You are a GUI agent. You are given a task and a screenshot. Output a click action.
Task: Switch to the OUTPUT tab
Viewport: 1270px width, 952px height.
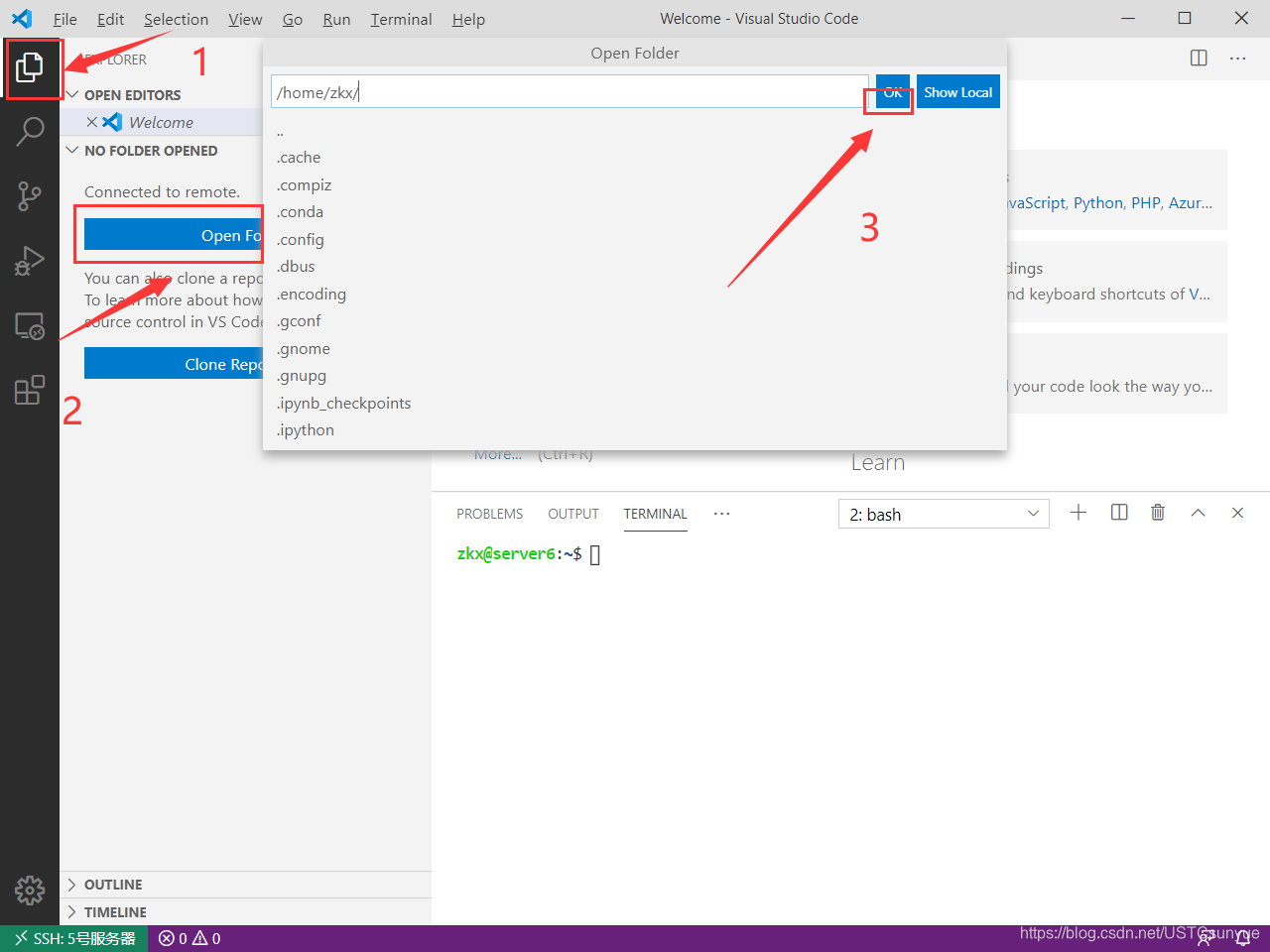573,514
